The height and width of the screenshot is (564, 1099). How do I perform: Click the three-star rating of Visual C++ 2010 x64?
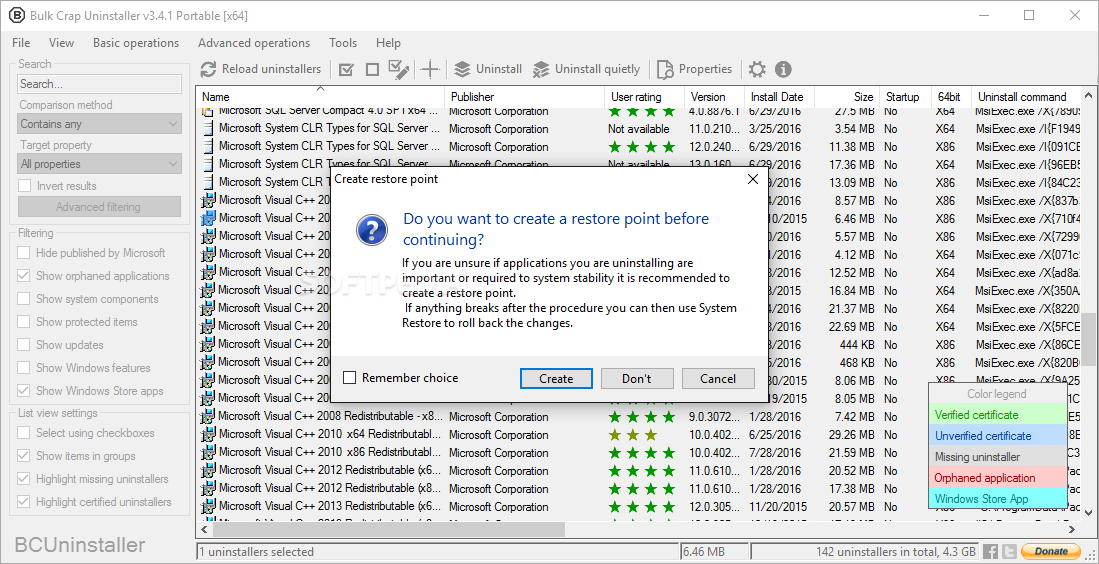(633, 434)
